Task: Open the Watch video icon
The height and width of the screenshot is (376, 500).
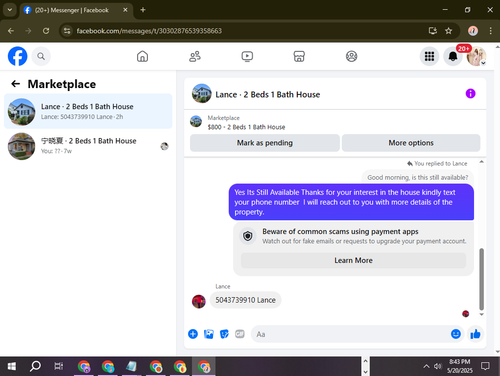Action: click(x=247, y=56)
